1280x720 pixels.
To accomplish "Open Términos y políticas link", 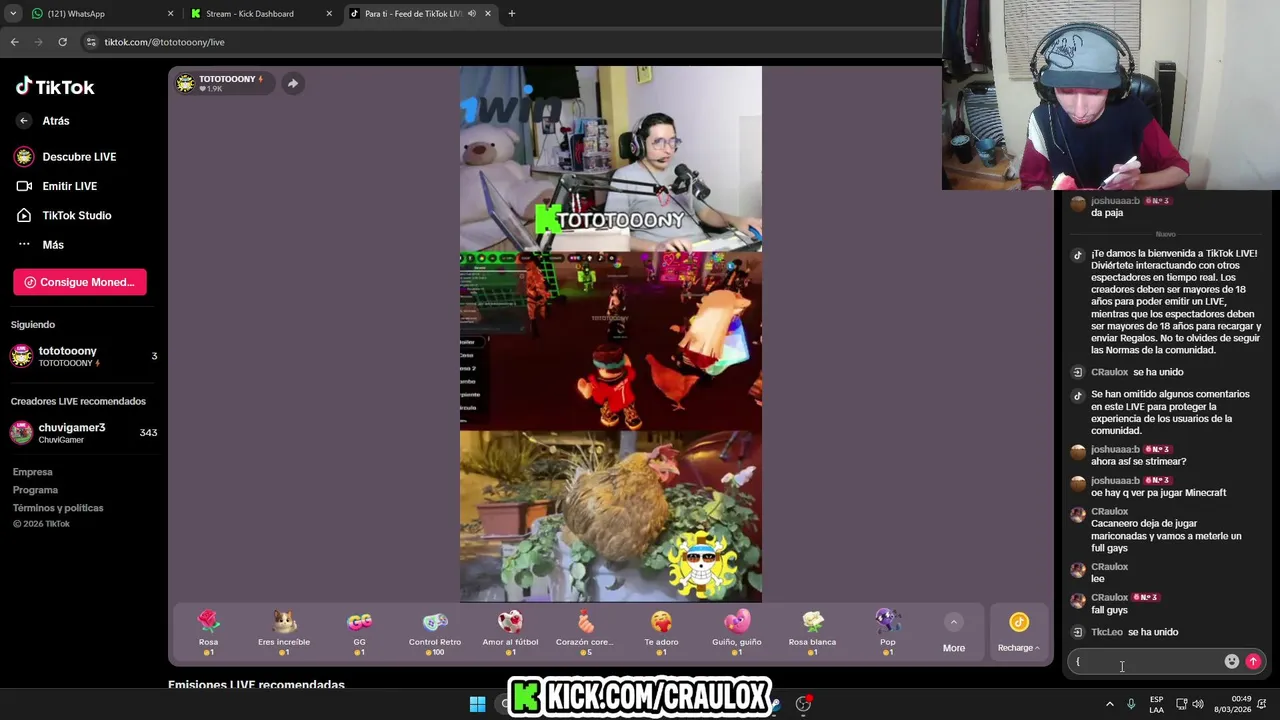I will click(58, 508).
